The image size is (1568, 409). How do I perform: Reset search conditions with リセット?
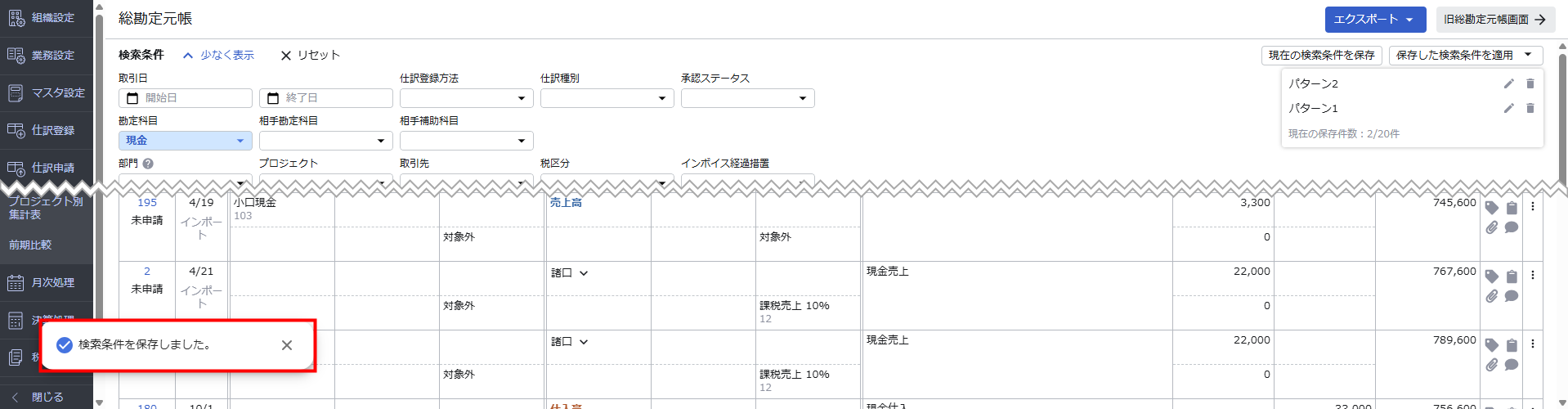coord(310,55)
